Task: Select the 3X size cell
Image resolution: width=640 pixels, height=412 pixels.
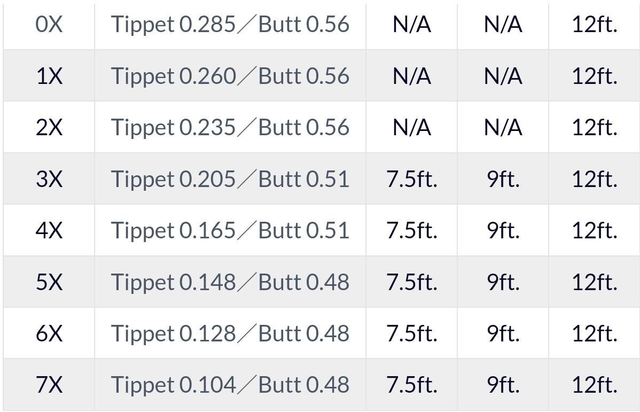Action: [48, 179]
